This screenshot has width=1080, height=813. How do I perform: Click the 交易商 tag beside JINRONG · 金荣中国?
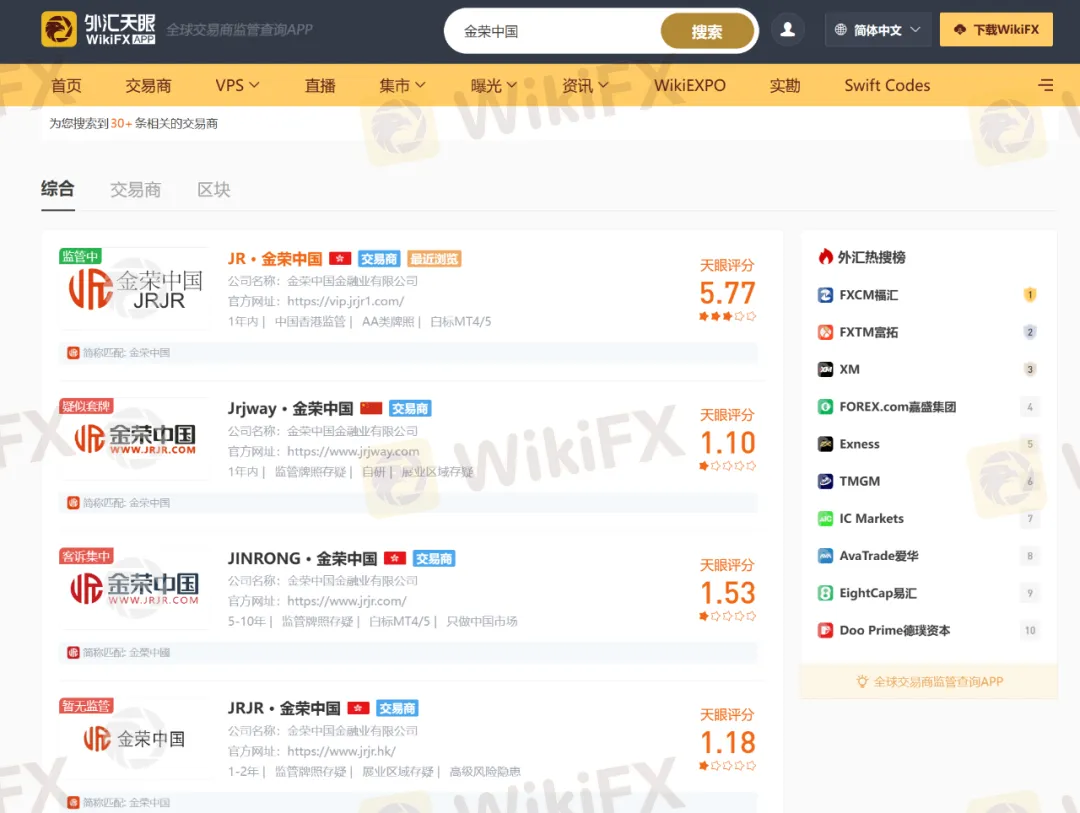coord(434,558)
